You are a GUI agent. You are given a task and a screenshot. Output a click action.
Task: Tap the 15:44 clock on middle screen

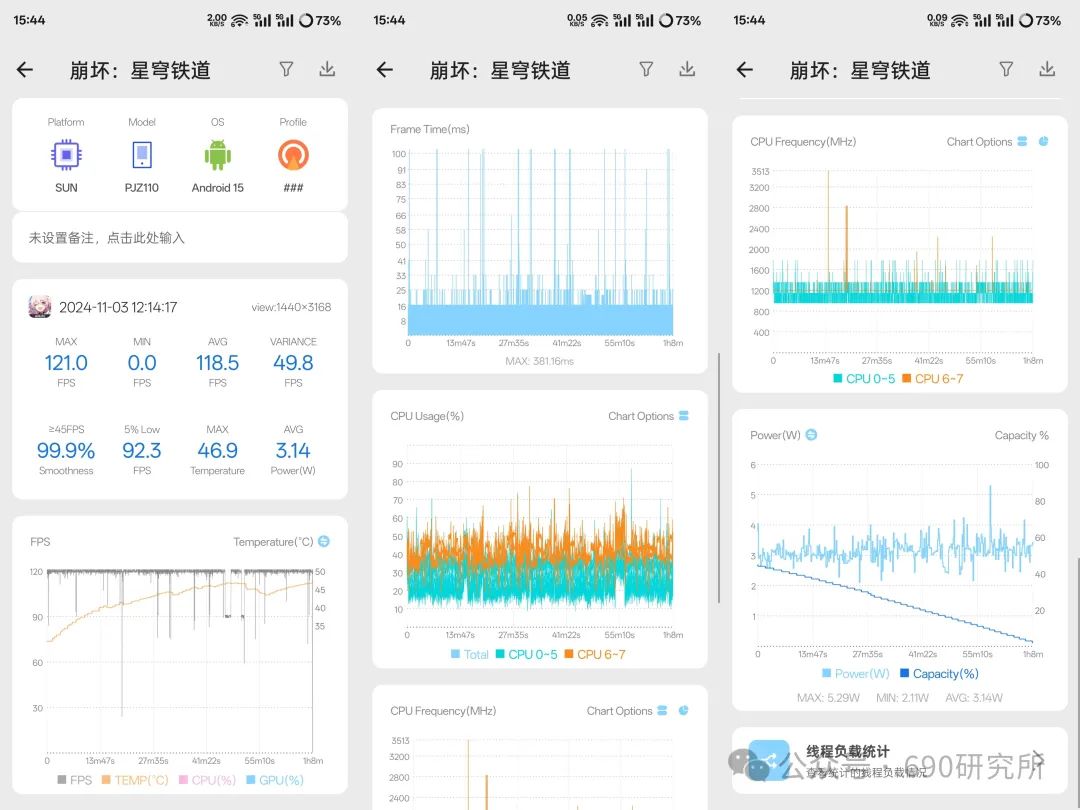pyautogui.click(x=389, y=20)
